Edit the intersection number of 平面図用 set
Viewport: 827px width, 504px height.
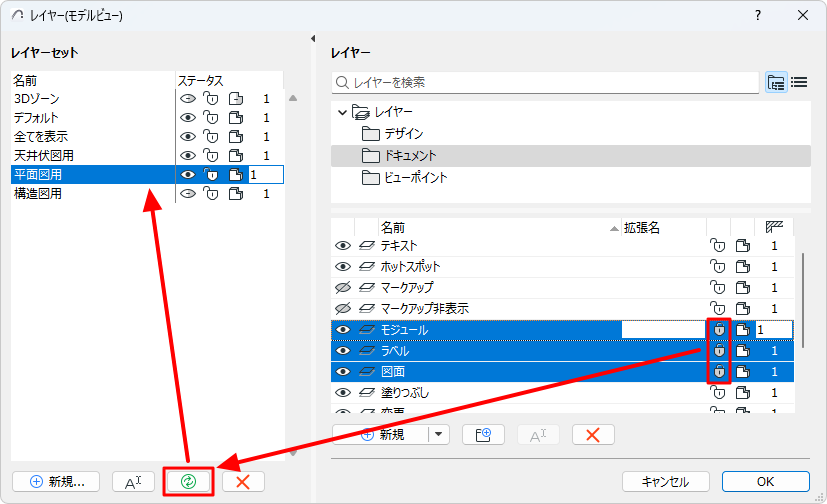point(266,175)
